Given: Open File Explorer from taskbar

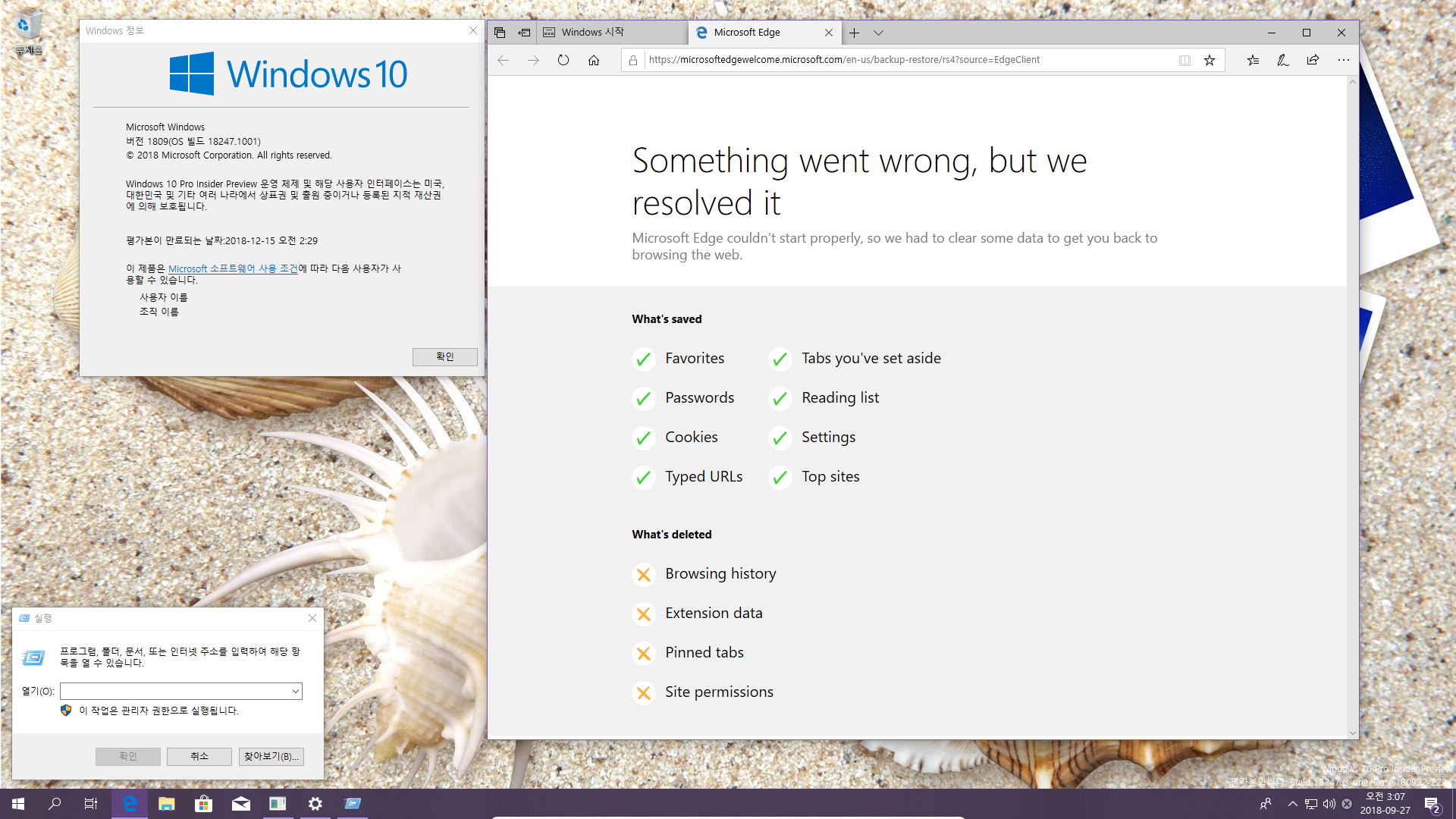Looking at the screenshot, I should click(166, 804).
